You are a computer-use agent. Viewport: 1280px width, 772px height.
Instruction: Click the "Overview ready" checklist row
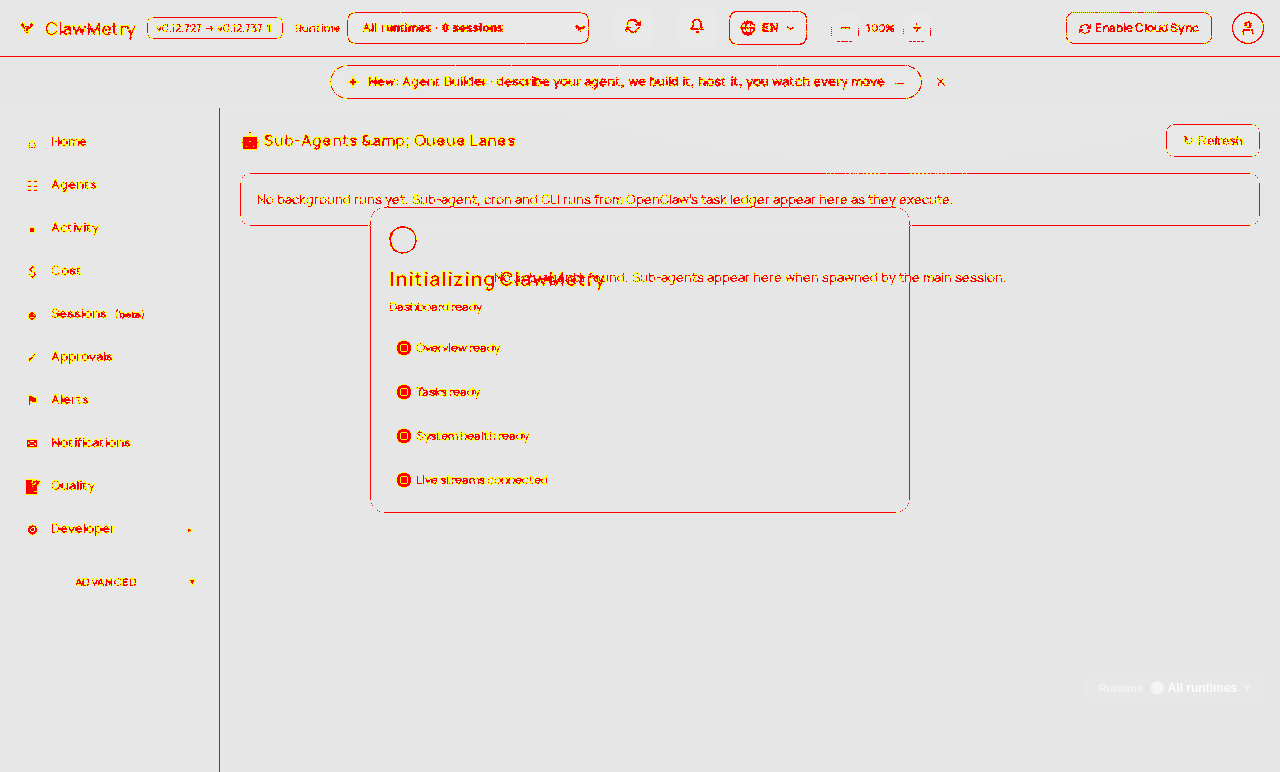point(639,348)
